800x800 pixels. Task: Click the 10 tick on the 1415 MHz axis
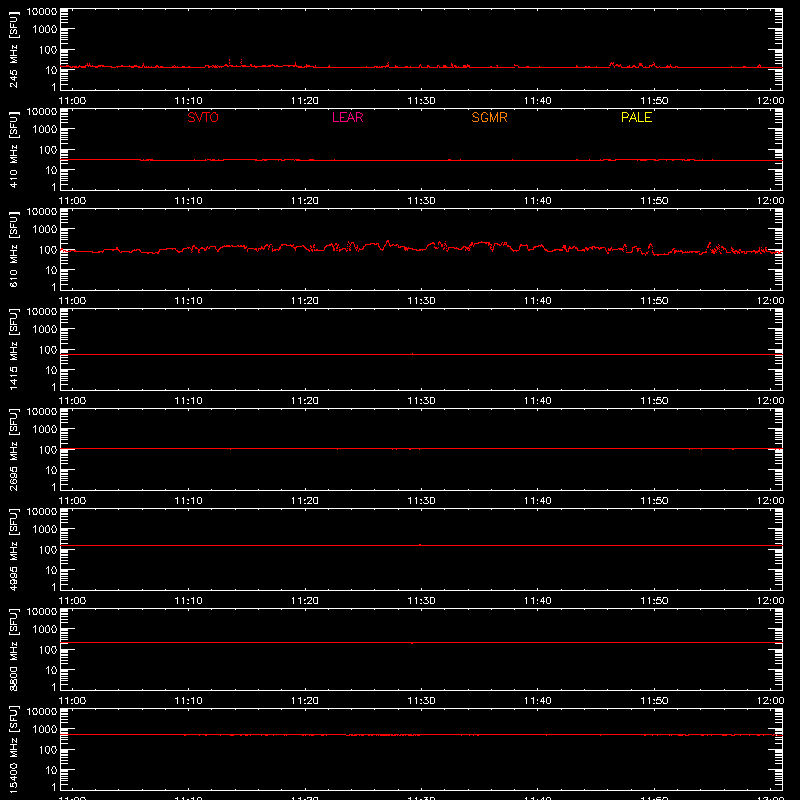pyautogui.click(x=51, y=370)
